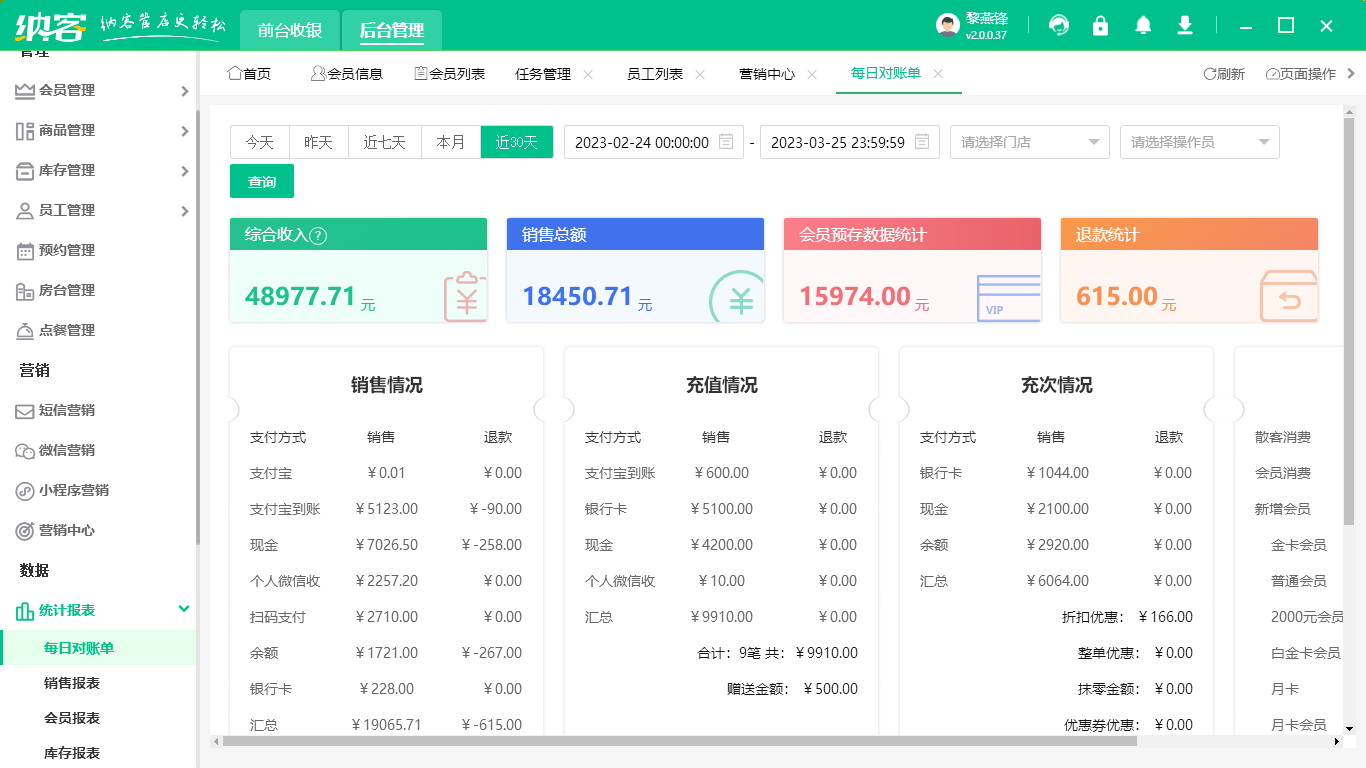The image size is (1366, 768).
Task: Open the 请选择门店 store dropdown
Action: click(1029, 142)
